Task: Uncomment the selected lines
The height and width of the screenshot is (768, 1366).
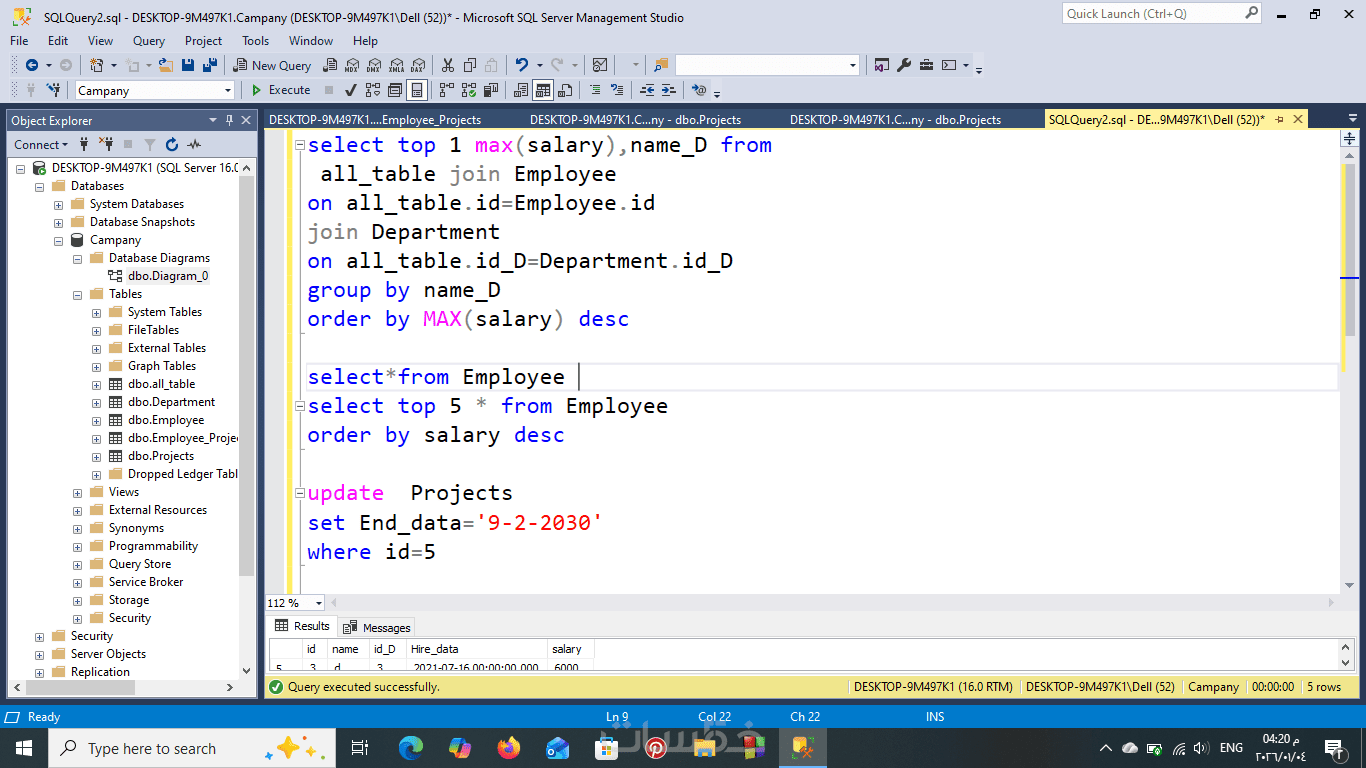Action: click(x=617, y=90)
